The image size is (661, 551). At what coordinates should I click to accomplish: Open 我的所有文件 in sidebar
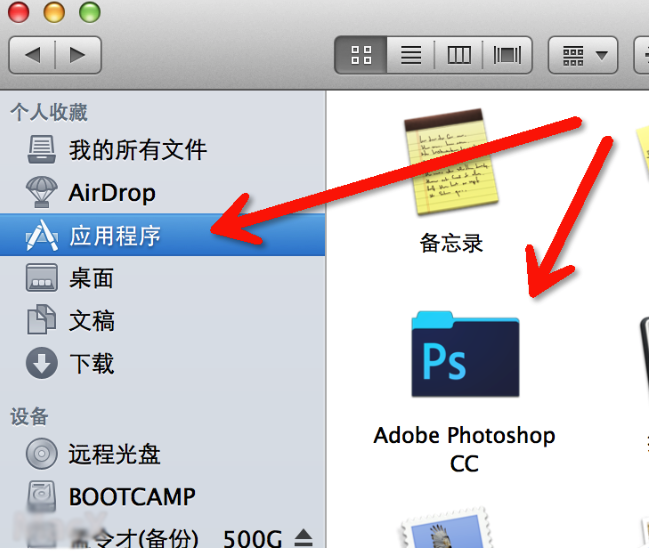162,150
